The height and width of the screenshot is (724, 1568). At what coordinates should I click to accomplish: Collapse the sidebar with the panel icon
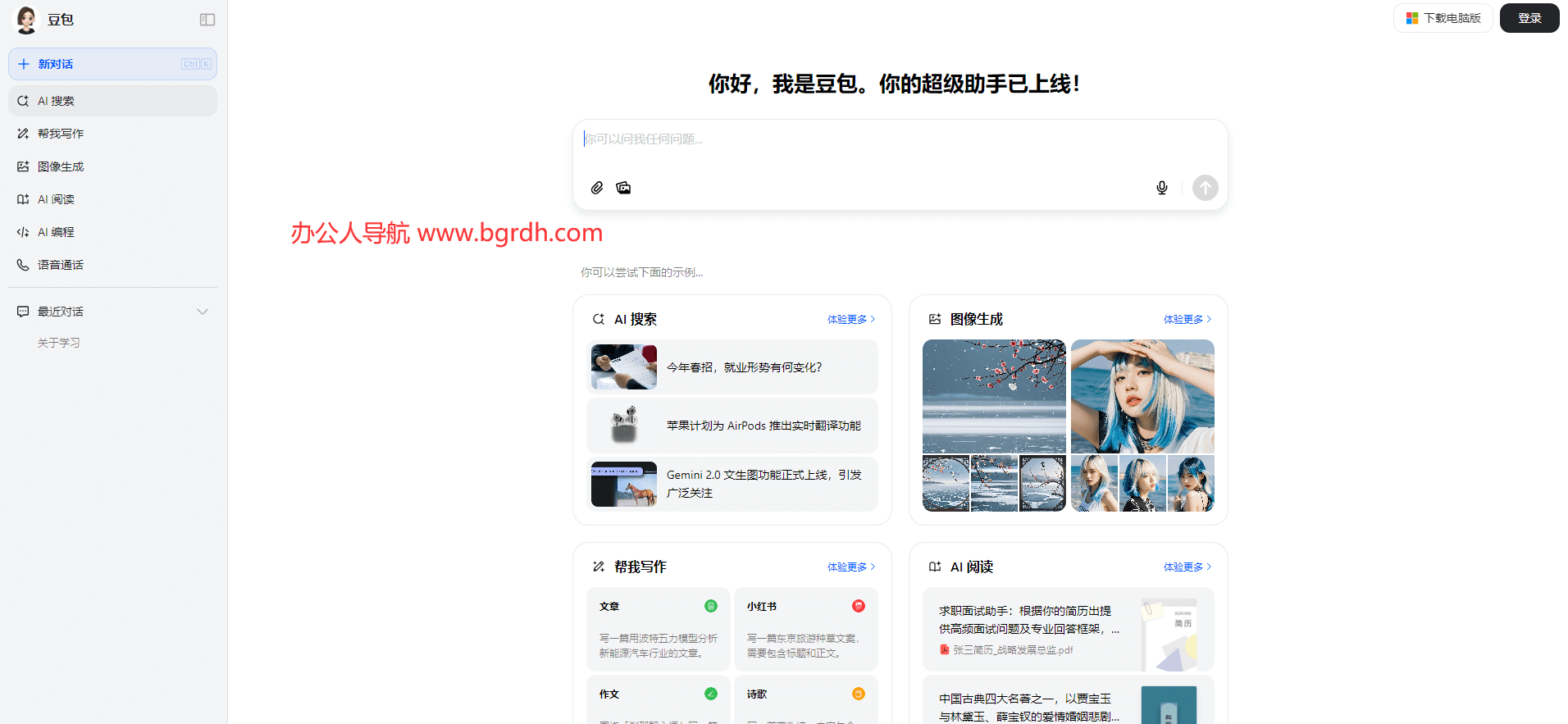coord(207,20)
